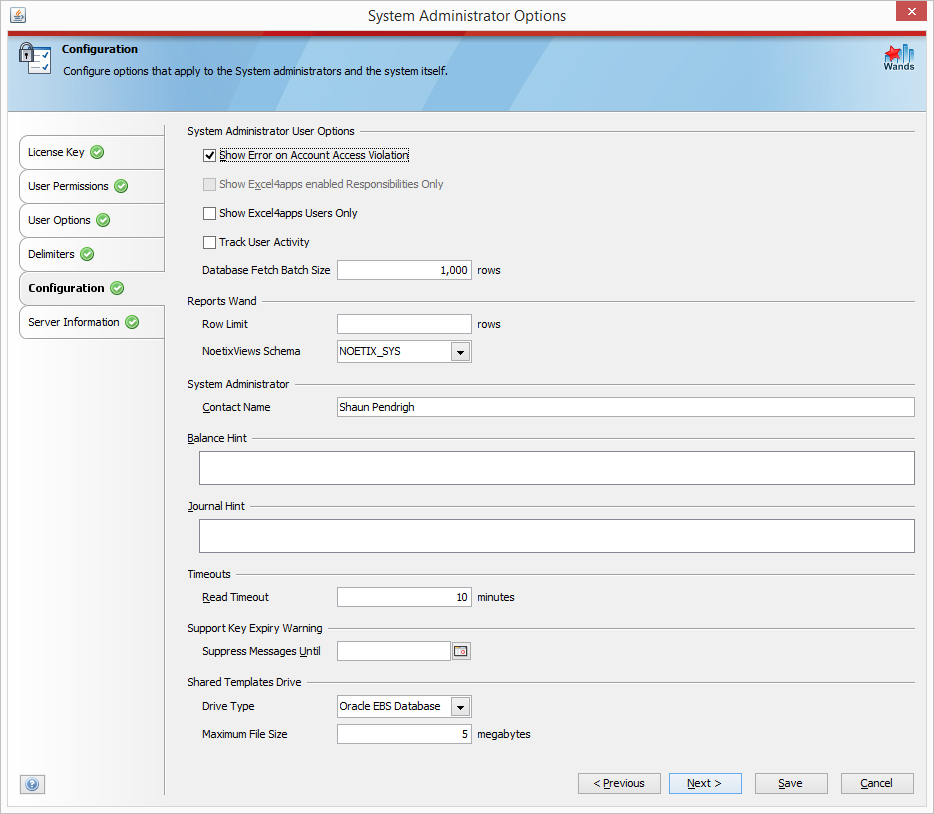Click the 'Shared Templates Drive' heading
The width and height of the screenshot is (934, 814).
(x=244, y=682)
